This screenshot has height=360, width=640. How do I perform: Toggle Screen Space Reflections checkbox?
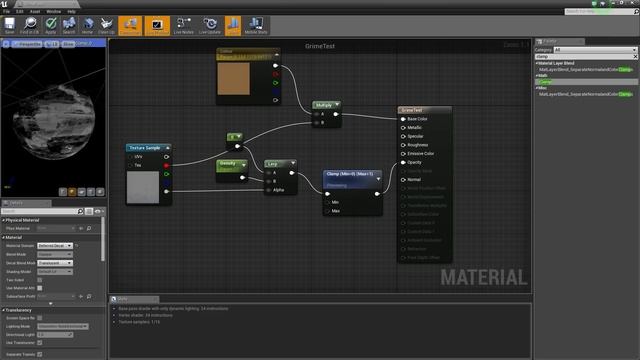pyautogui.click(x=40, y=318)
